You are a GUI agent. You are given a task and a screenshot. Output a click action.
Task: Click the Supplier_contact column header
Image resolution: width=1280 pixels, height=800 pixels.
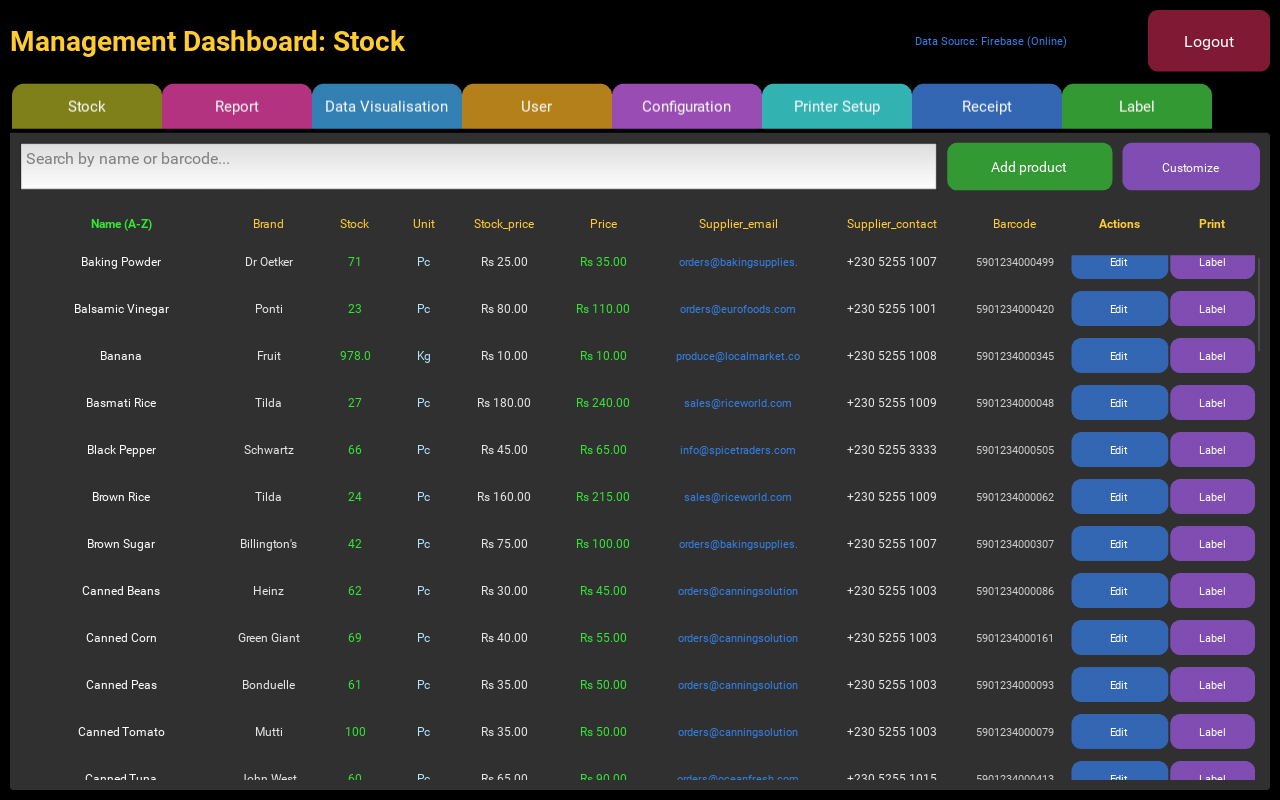(892, 224)
